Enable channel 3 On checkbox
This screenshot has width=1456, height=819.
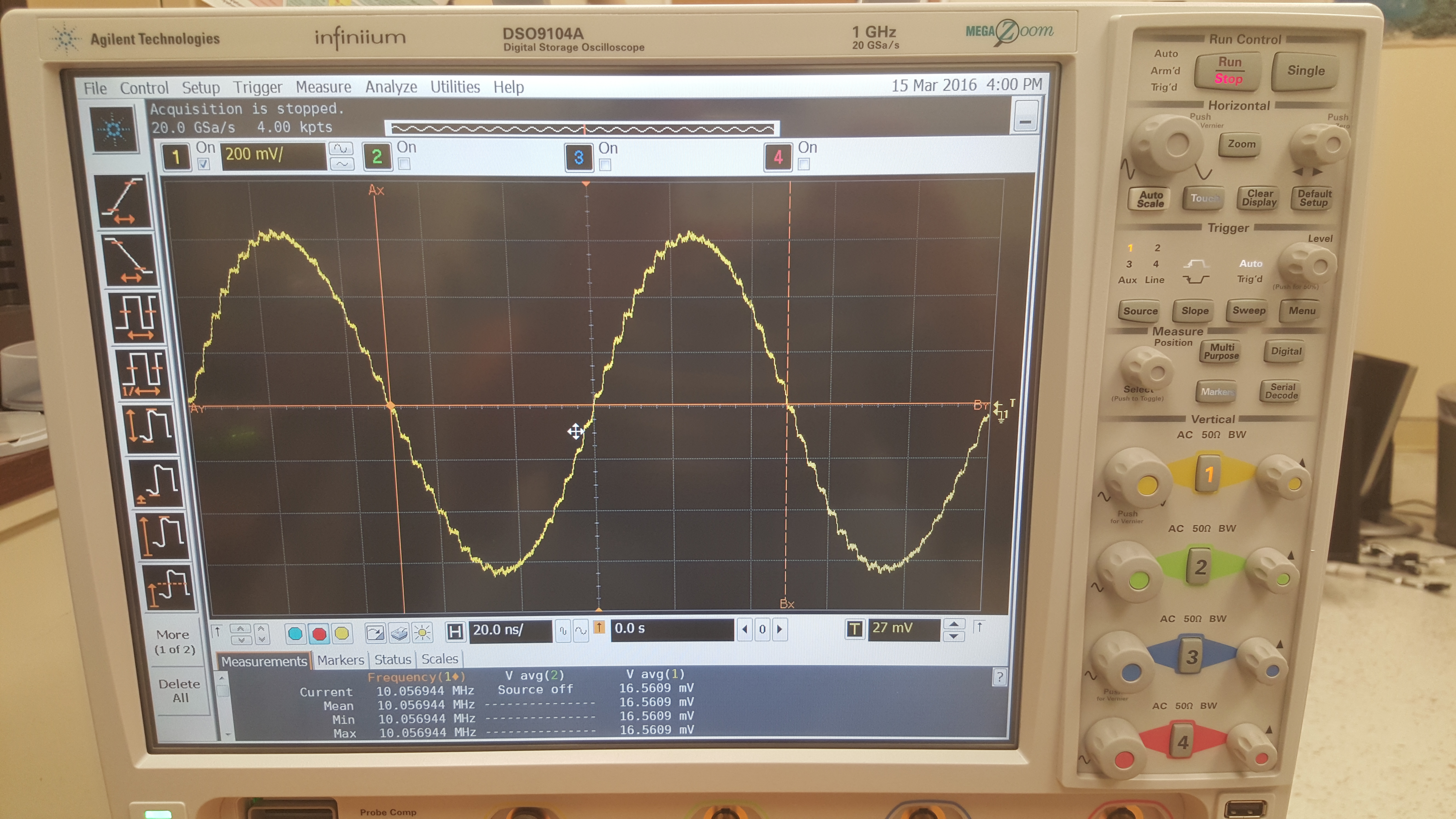[605, 165]
